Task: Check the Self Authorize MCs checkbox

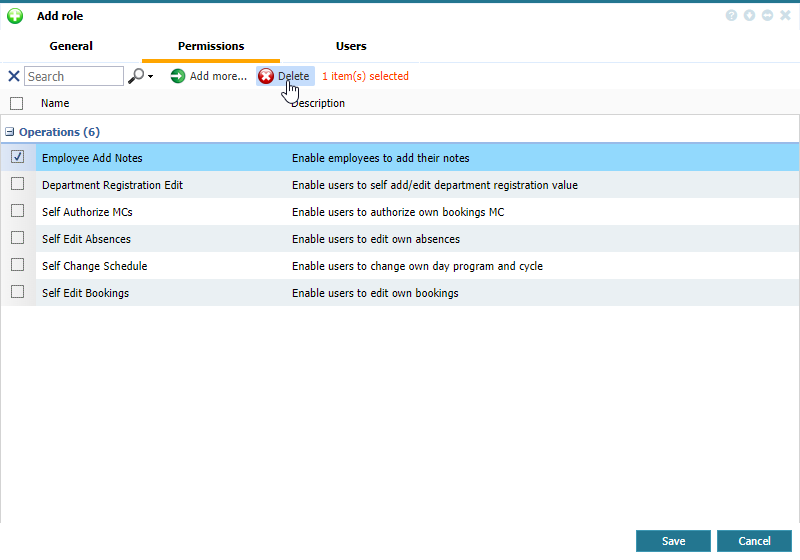Action: click(x=18, y=211)
